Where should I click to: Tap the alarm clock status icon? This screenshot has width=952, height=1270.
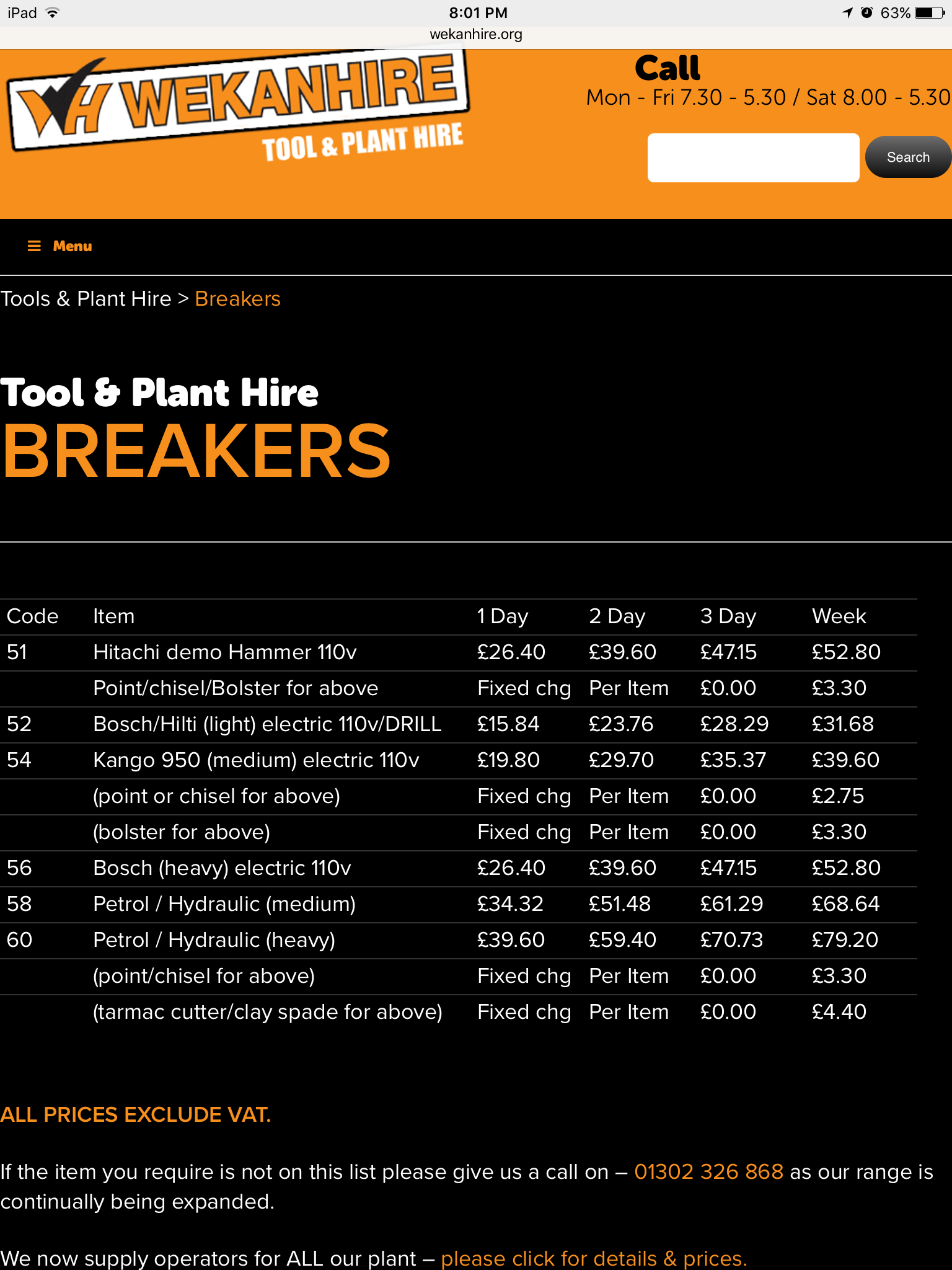pyautogui.click(x=867, y=12)
